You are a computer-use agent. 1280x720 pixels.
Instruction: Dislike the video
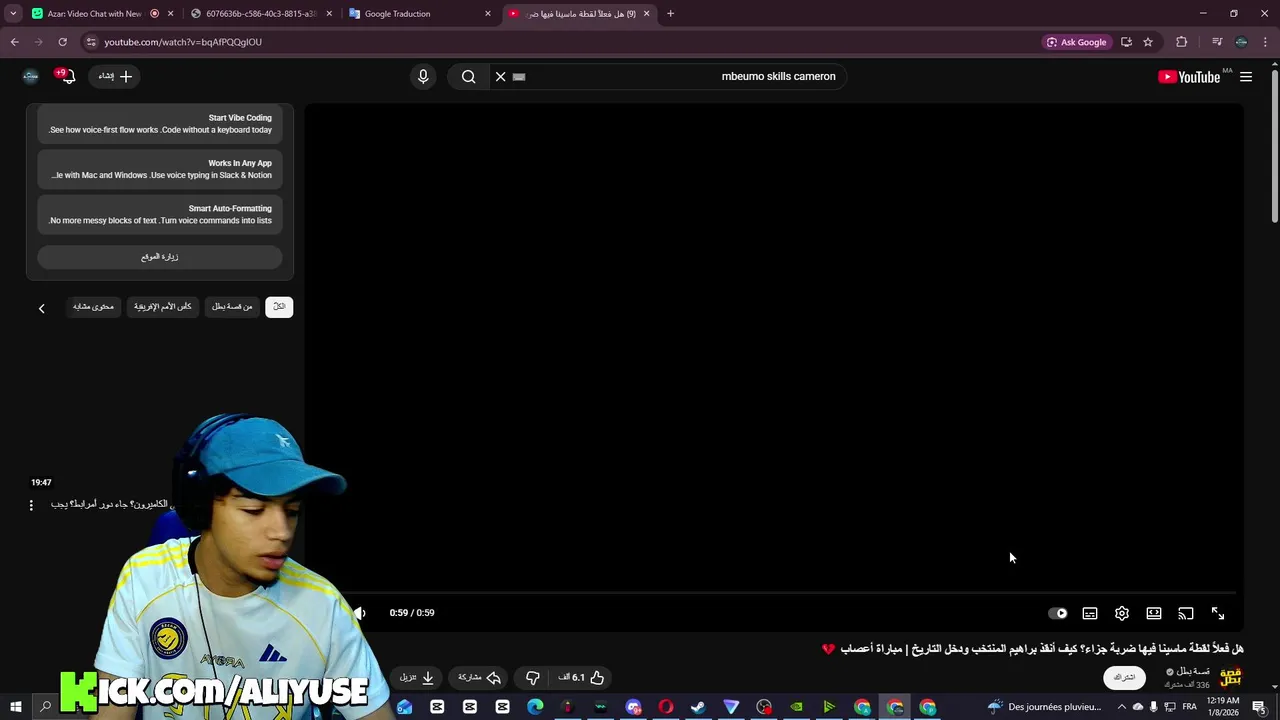[x=532, y=677]
